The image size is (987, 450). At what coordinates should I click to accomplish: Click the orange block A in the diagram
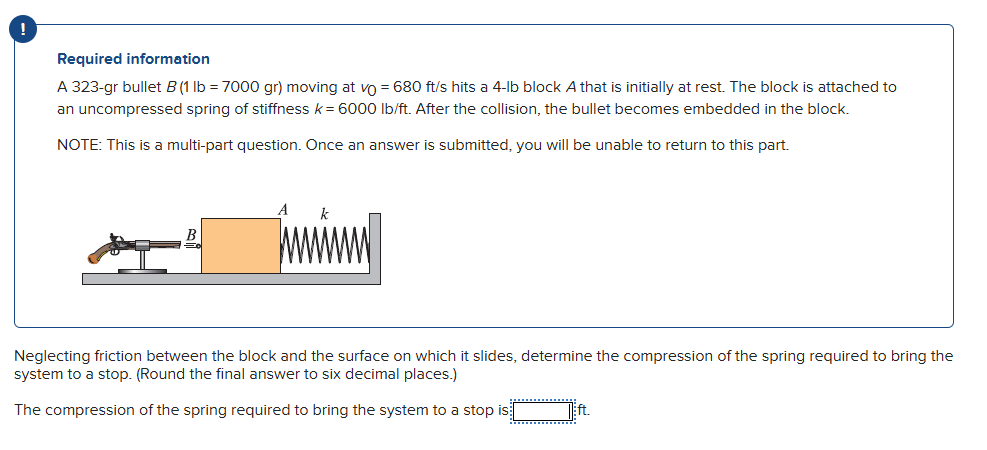pos(241,246)
